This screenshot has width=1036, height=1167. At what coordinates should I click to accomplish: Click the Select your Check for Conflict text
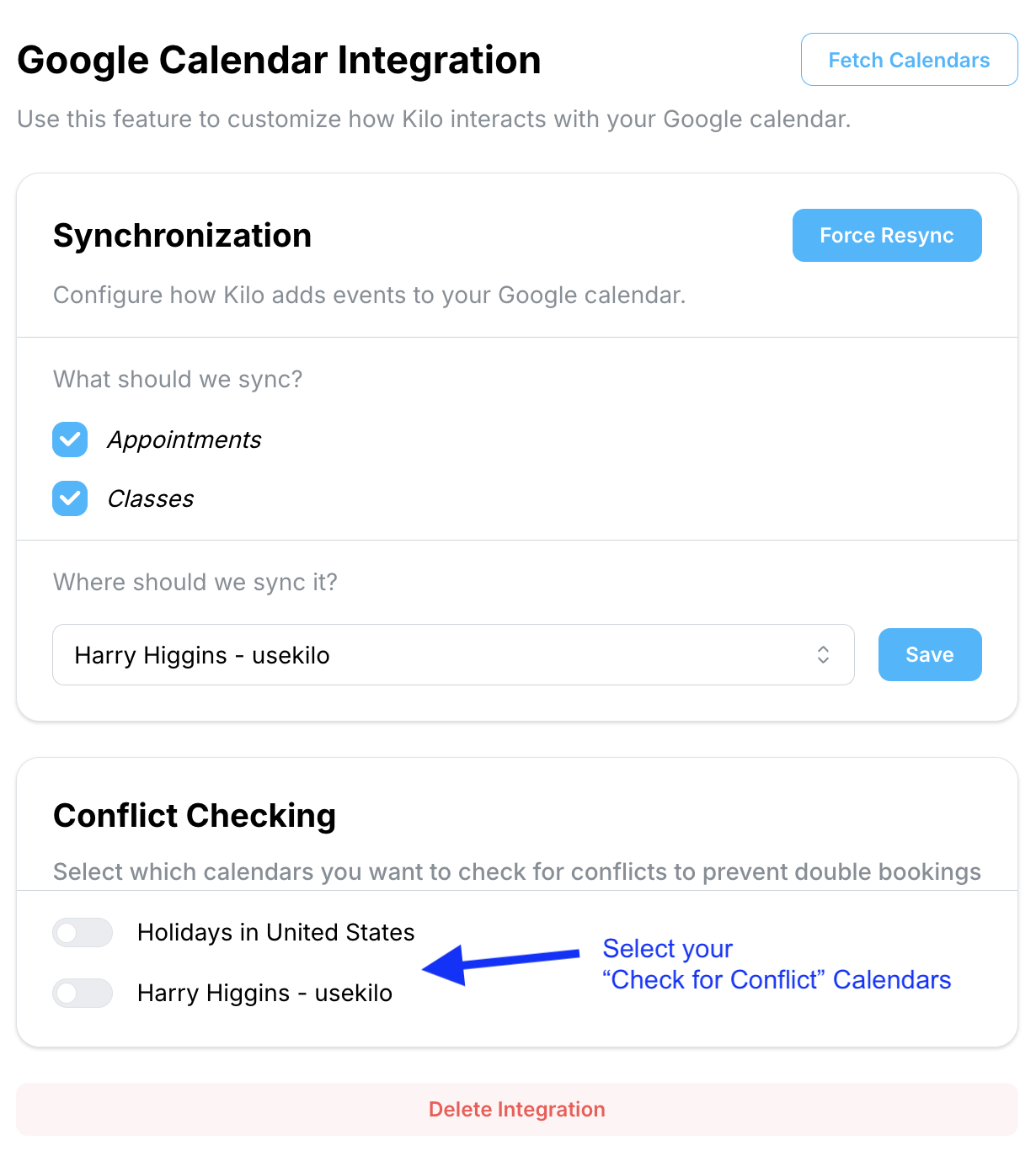[777, 964]
